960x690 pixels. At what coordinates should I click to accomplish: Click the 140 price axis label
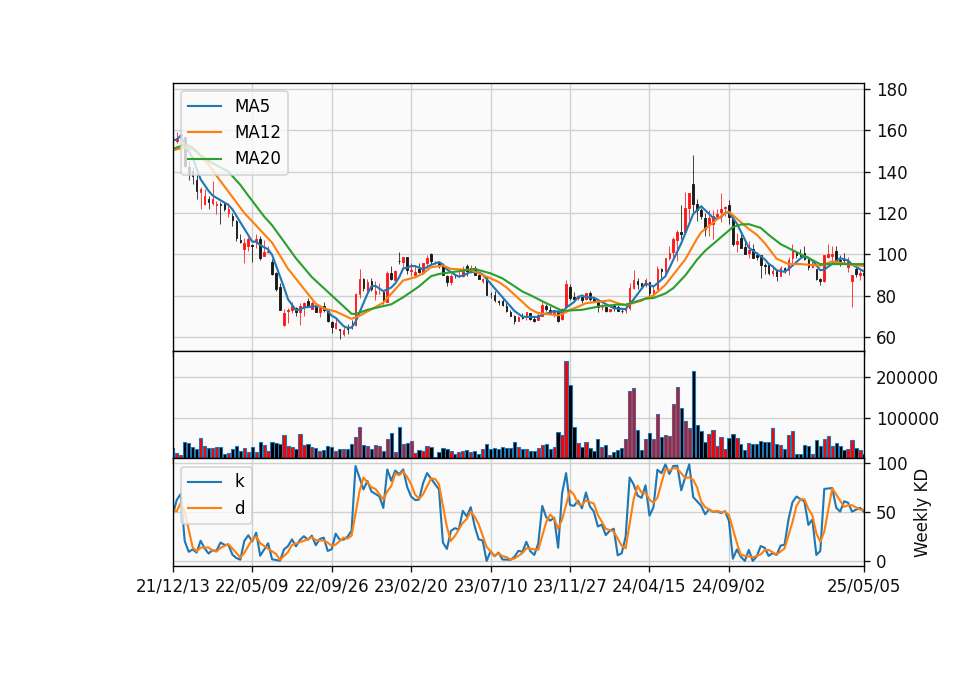click(x=892, y=173)
